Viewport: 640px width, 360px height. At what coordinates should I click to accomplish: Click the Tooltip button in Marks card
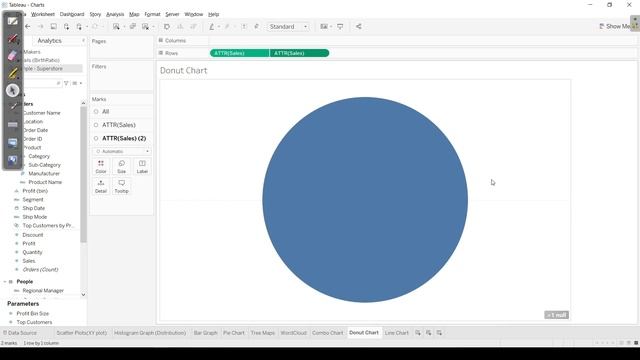point(122,186)
